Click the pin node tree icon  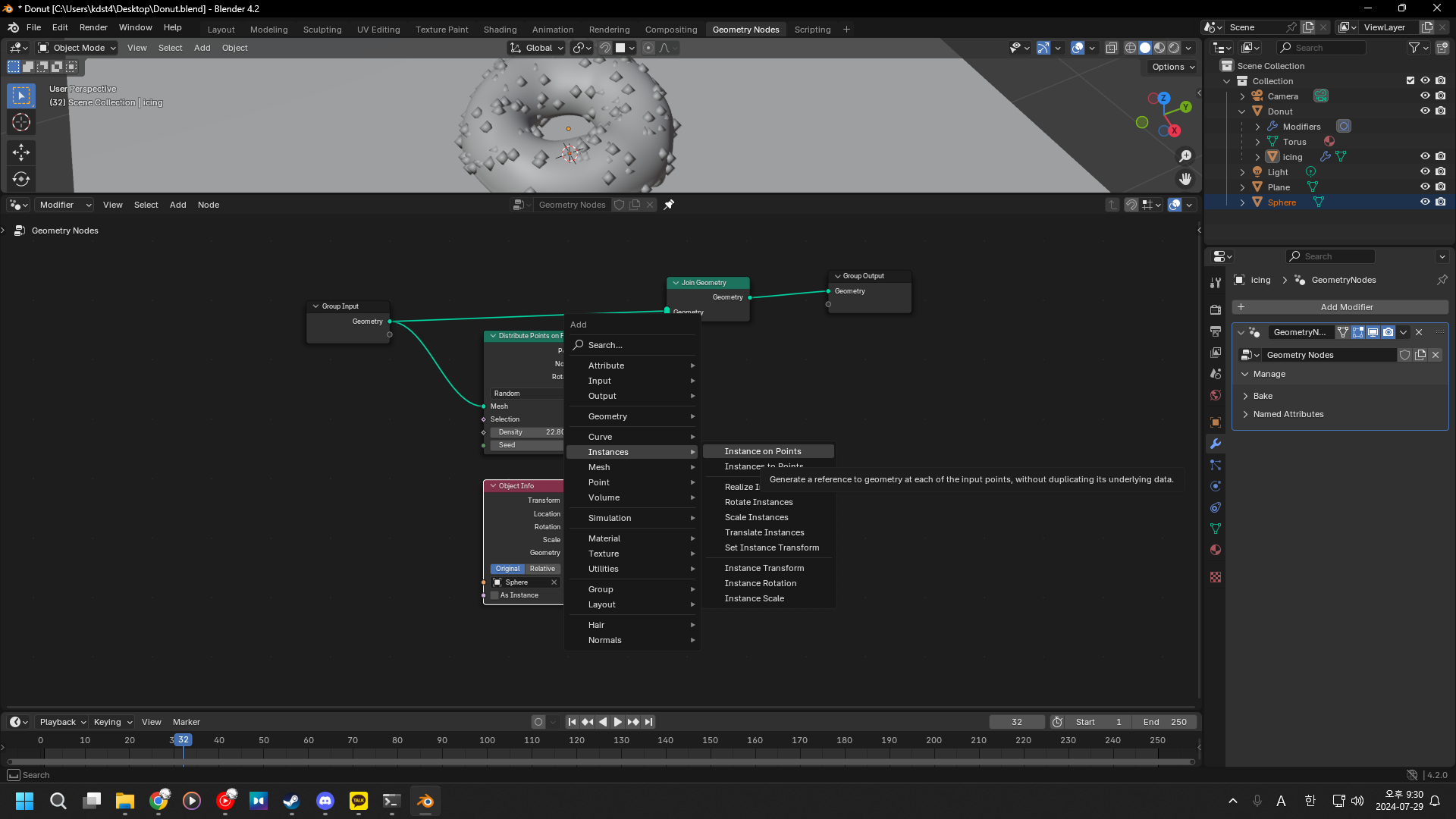click(x=669, y=205)
